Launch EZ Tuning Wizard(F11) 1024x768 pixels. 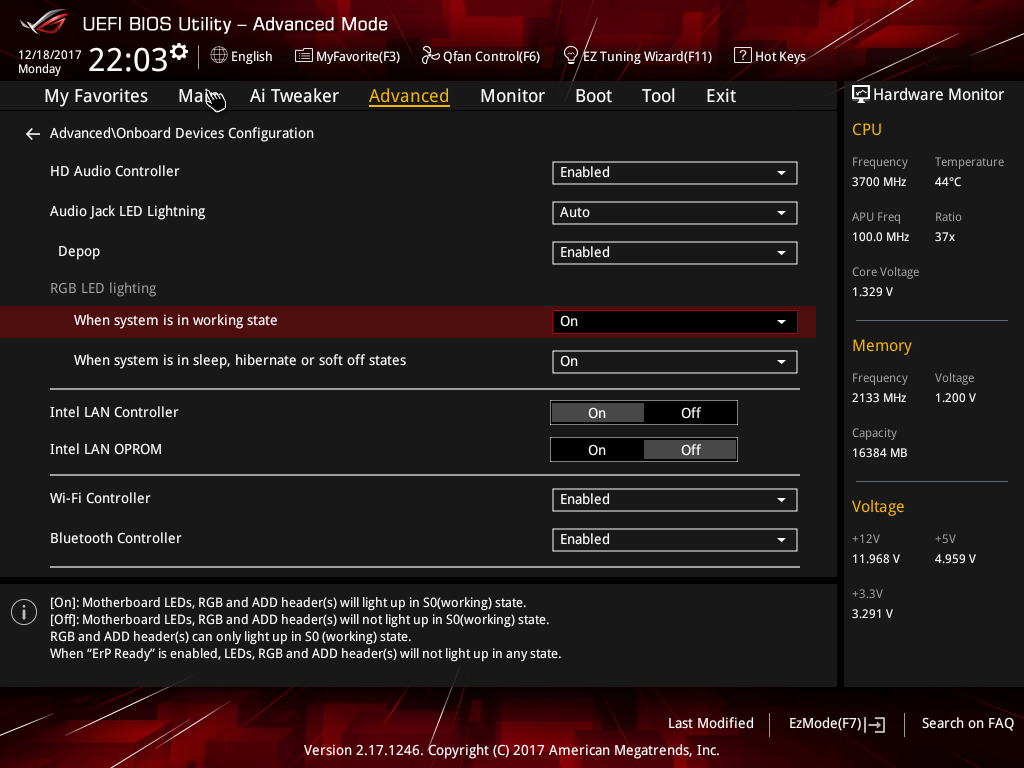pyautogui.click(x=637, y=56)
